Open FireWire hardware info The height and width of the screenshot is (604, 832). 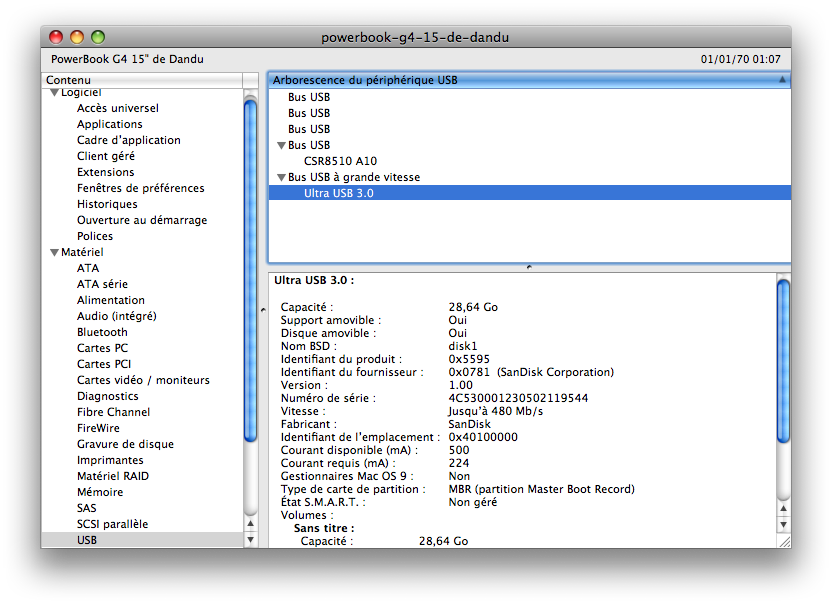(98, 428)
